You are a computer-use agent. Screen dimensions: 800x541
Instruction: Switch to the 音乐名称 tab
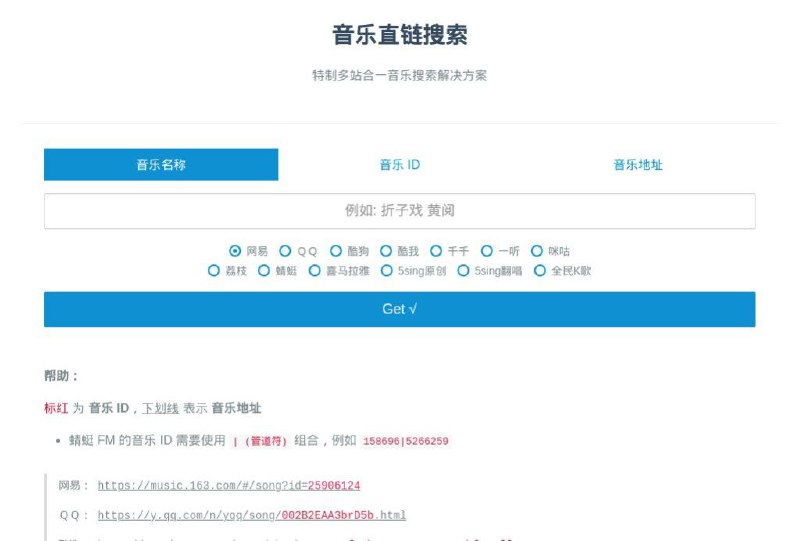pyautogui.click(x=161, y=165)
